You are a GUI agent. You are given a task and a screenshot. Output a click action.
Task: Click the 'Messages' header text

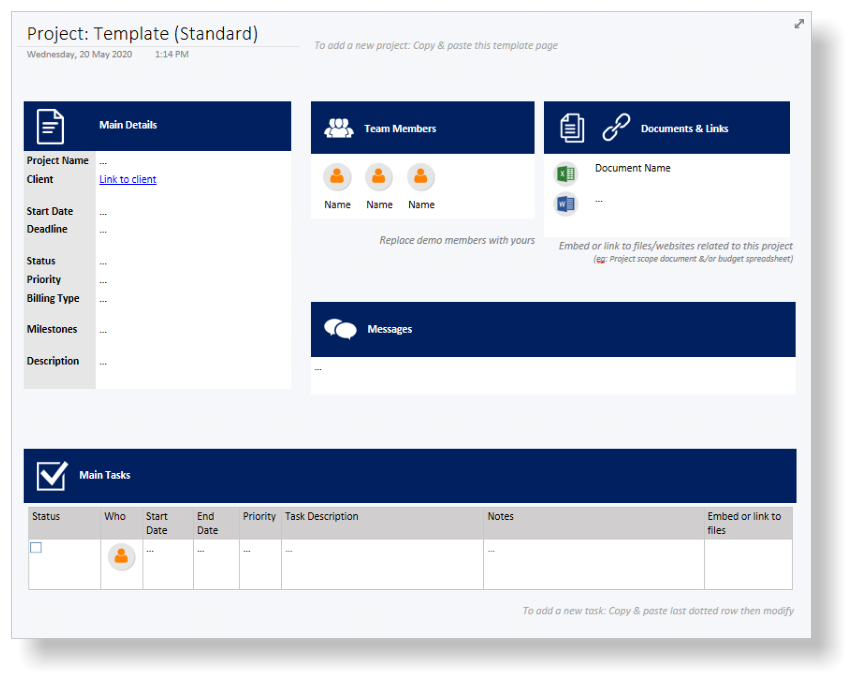coord(390,329)
